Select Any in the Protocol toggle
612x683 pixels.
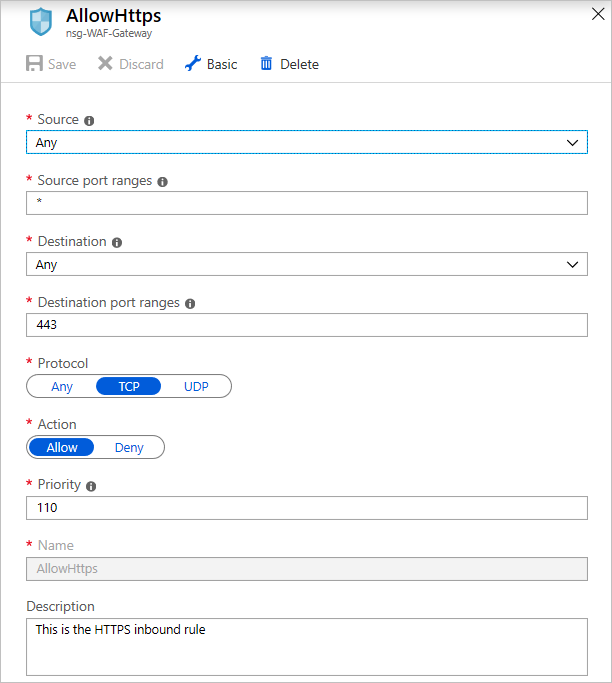62,386
